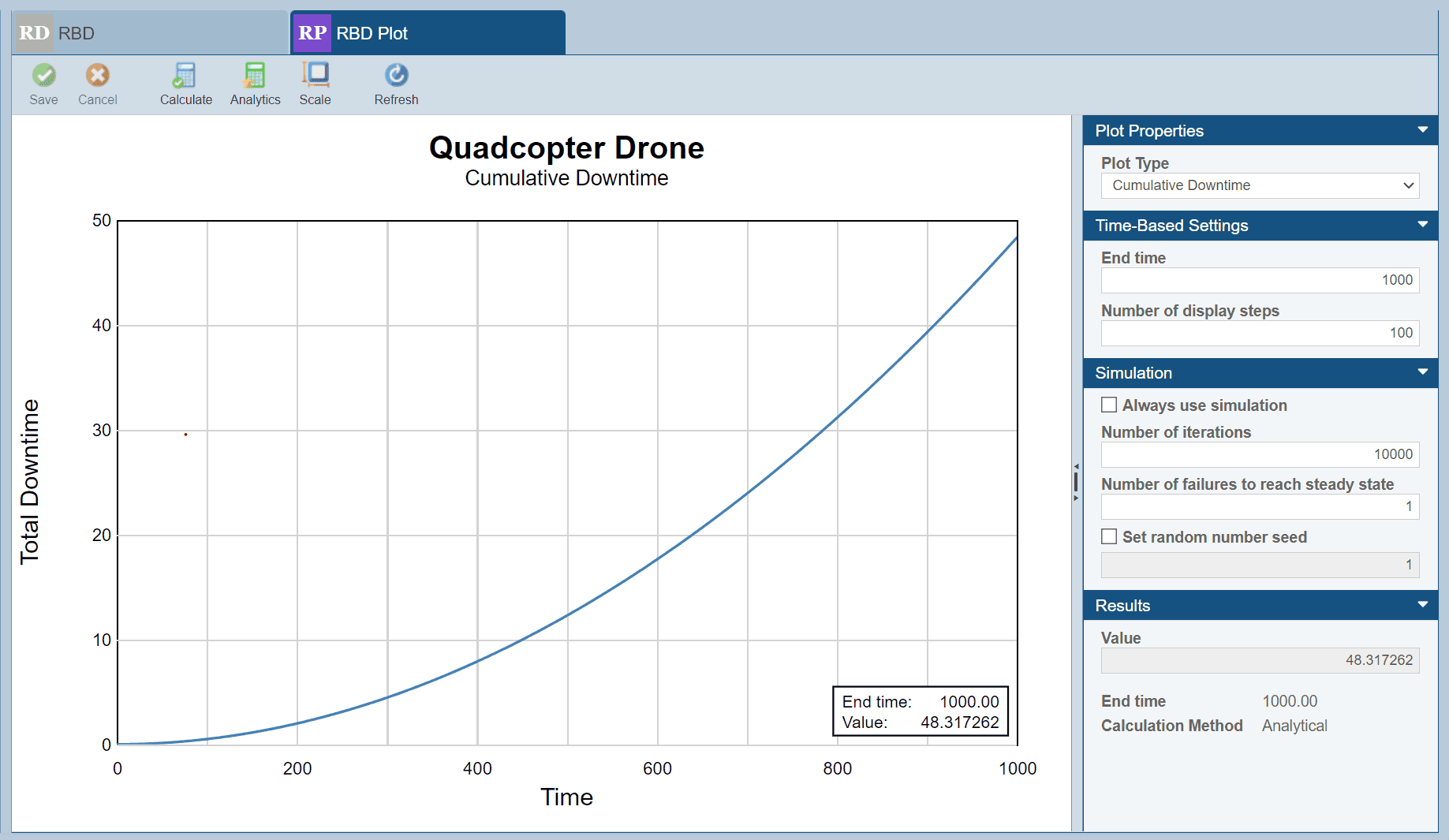The height and width of the screenshot is (840, 1449).
Task: Click the RD icon on RBD tab
Action: point(34,33)
